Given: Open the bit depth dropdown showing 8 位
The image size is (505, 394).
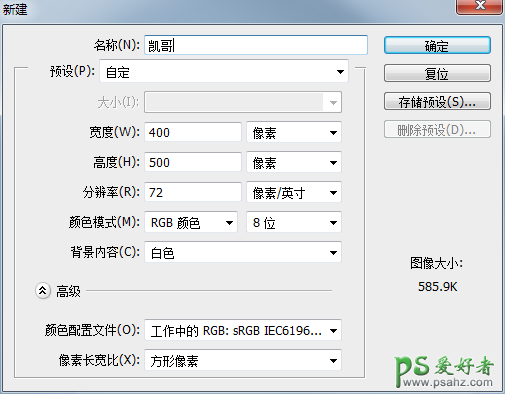Looking at the screenshot, I should click(294, 222).
